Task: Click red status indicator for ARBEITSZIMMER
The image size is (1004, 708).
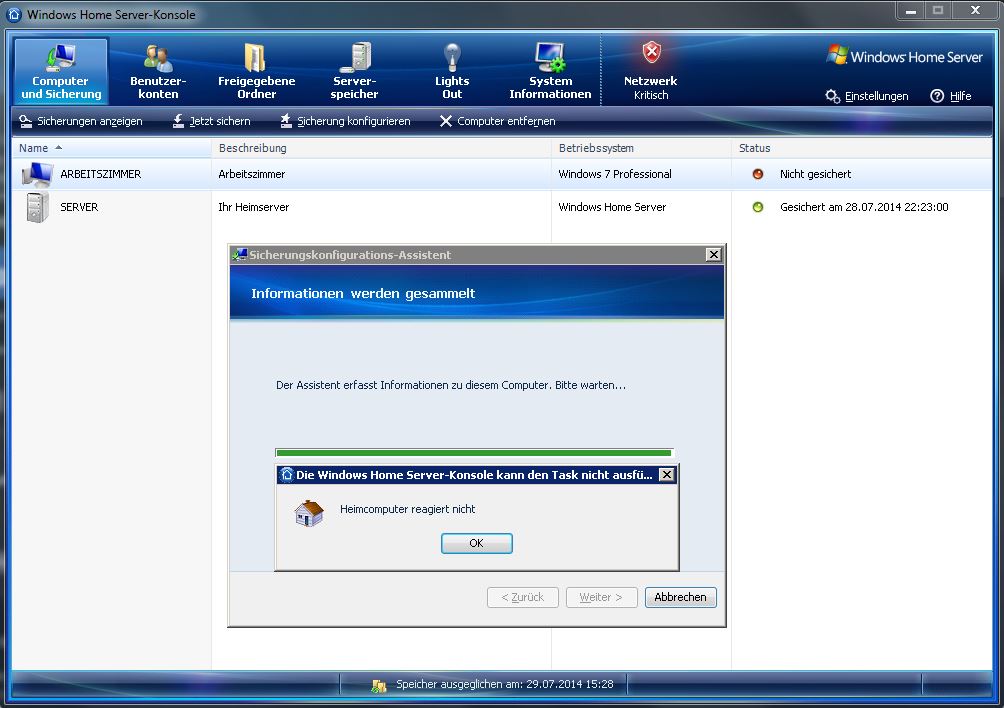Action: tap(757, 174)
